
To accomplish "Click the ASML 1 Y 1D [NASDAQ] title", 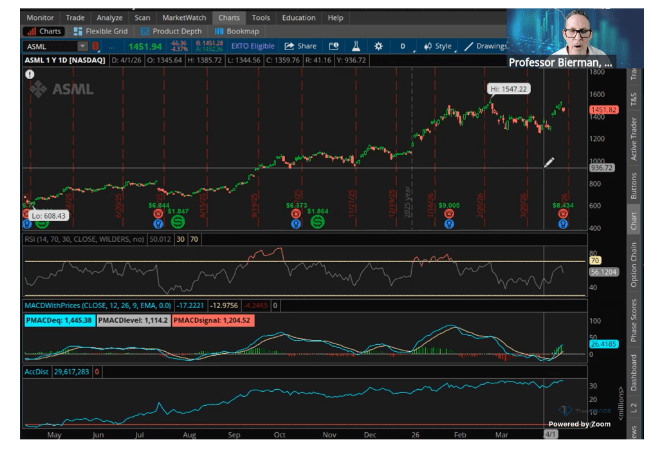I will (65, 60).
